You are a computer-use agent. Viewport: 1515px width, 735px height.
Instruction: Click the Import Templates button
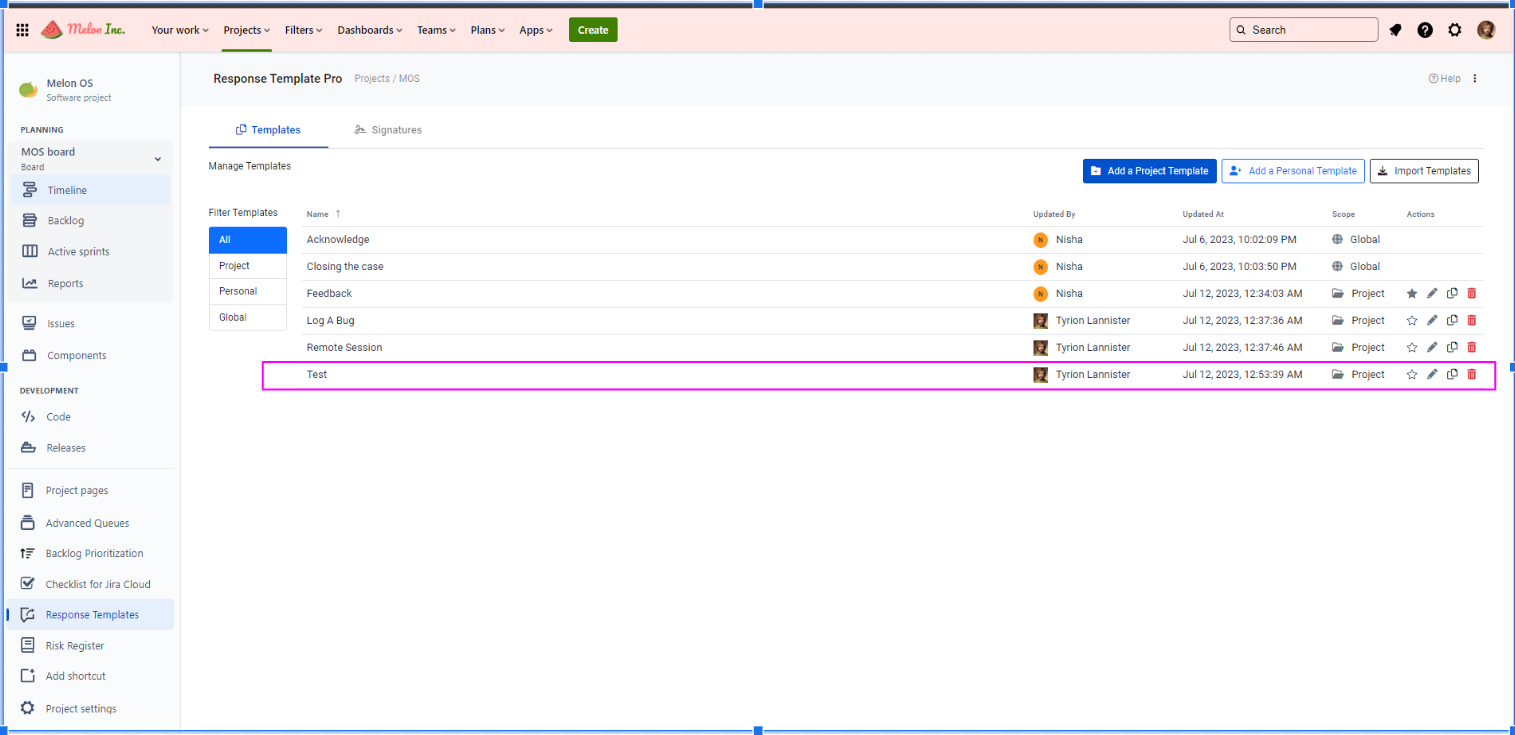pos(1423,171)
